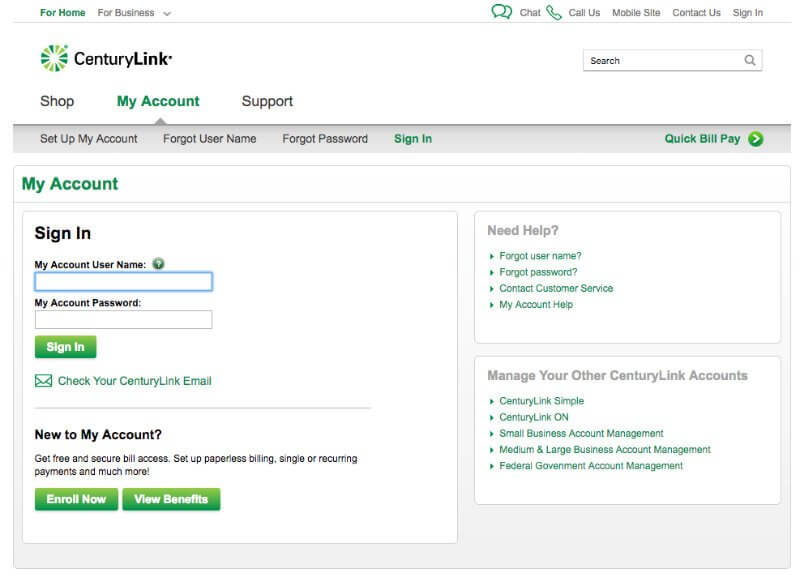
Task: Click the View Benefits button
Action: point(171,499)
